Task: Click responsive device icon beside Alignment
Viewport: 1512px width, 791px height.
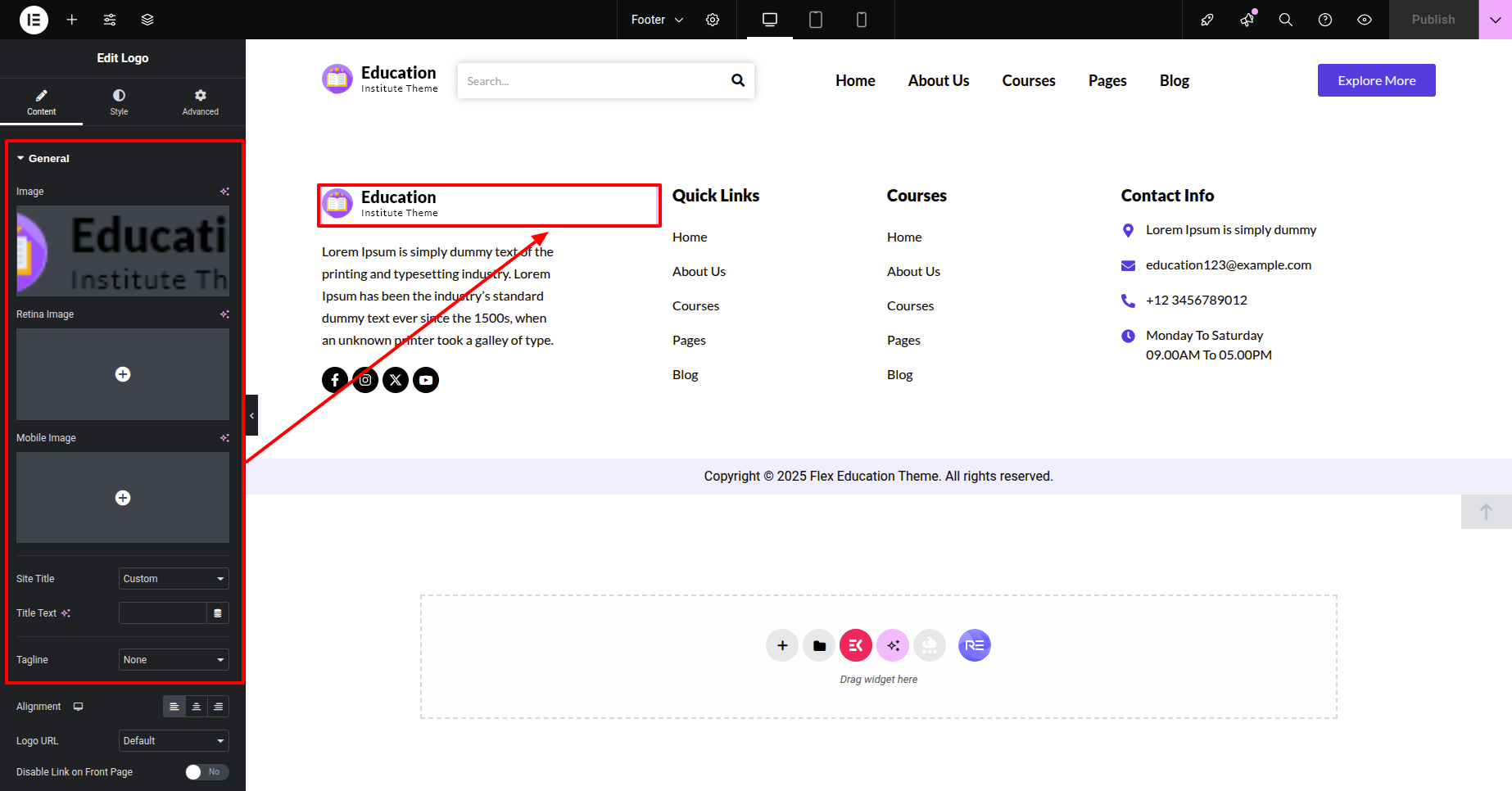Action: (x=78, y=707)
